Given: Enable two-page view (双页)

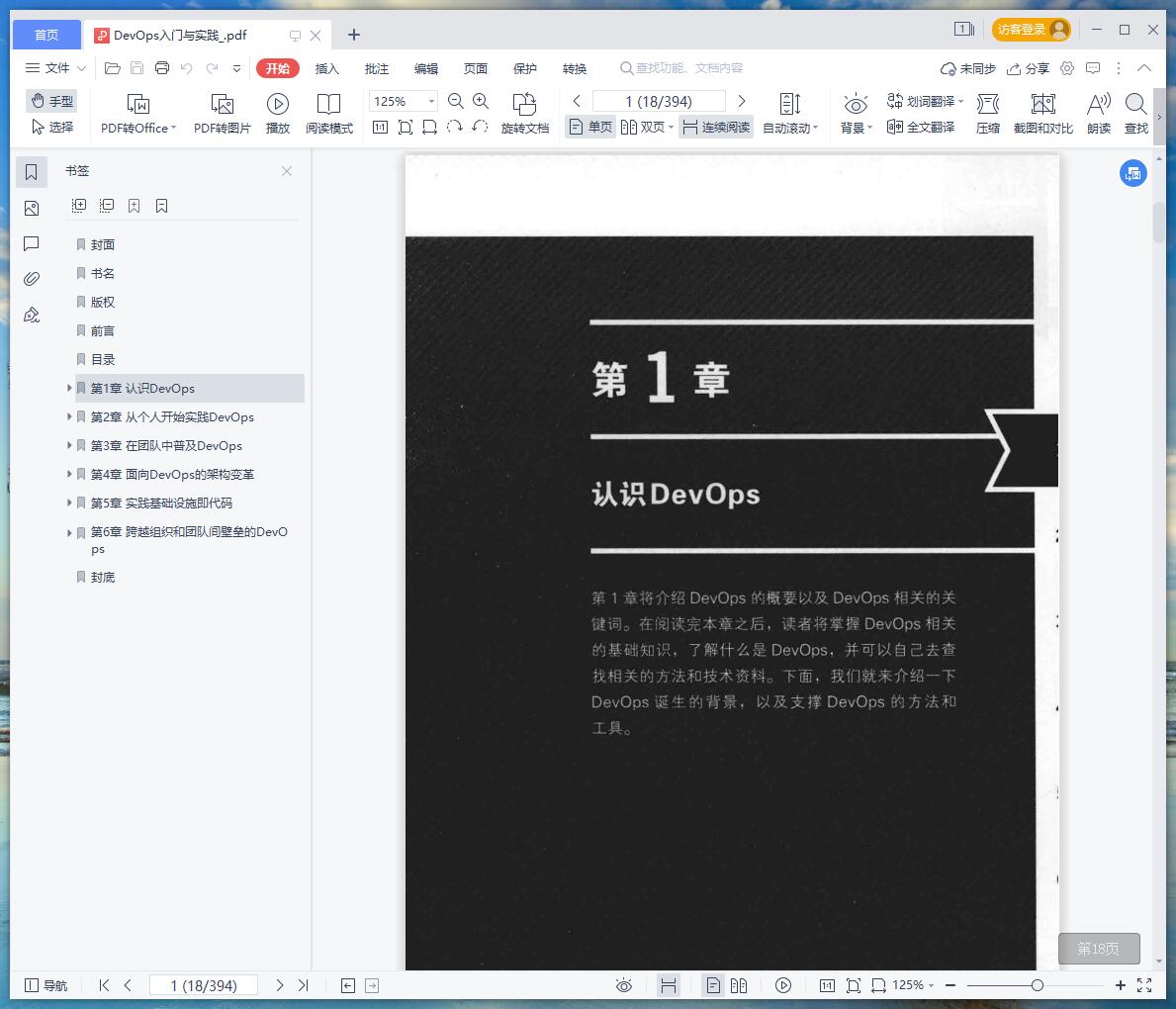Looking at the screenshot, I should [x=647, y=128].
